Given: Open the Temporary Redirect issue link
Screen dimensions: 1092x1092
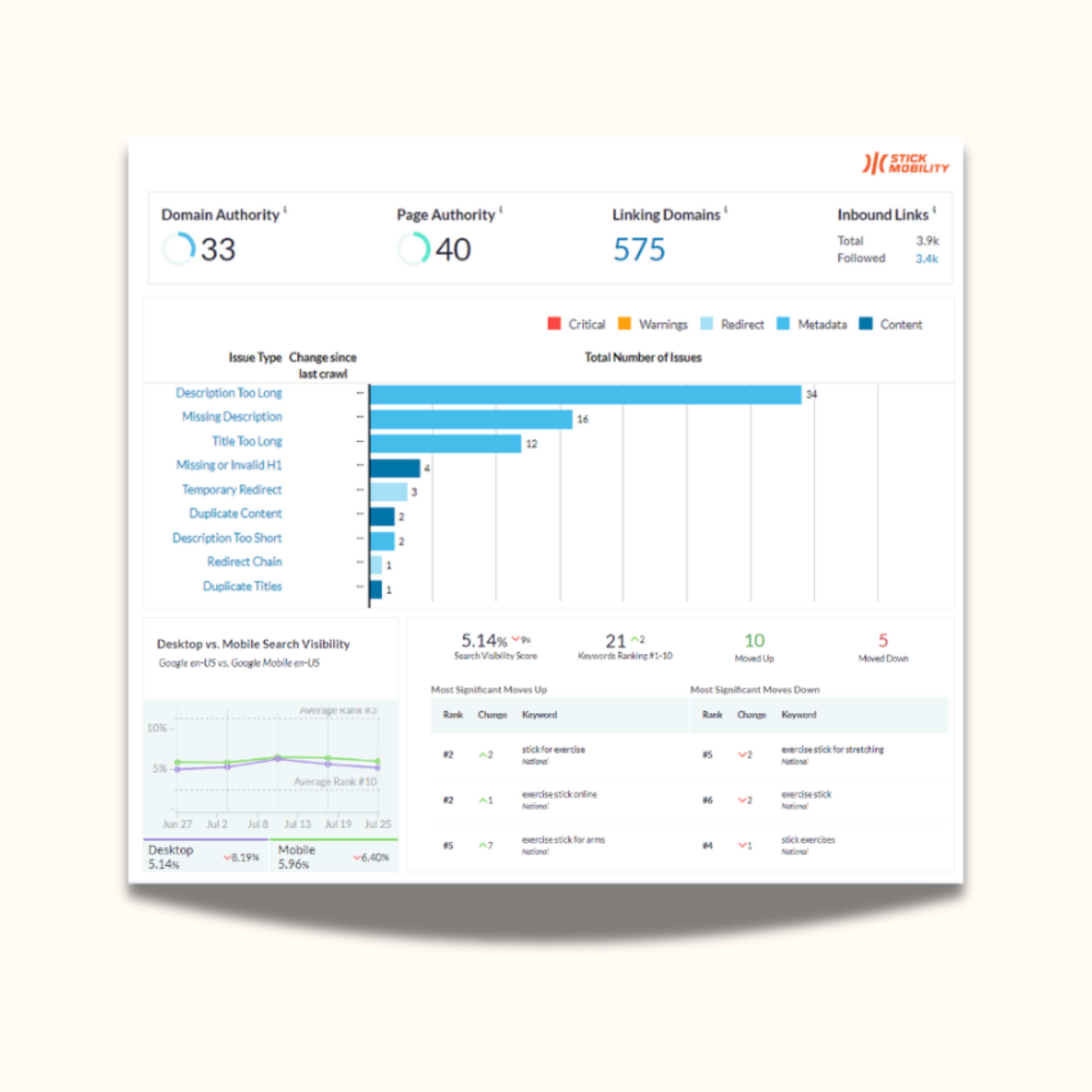Looking at the screenshot, I should 232,490.
